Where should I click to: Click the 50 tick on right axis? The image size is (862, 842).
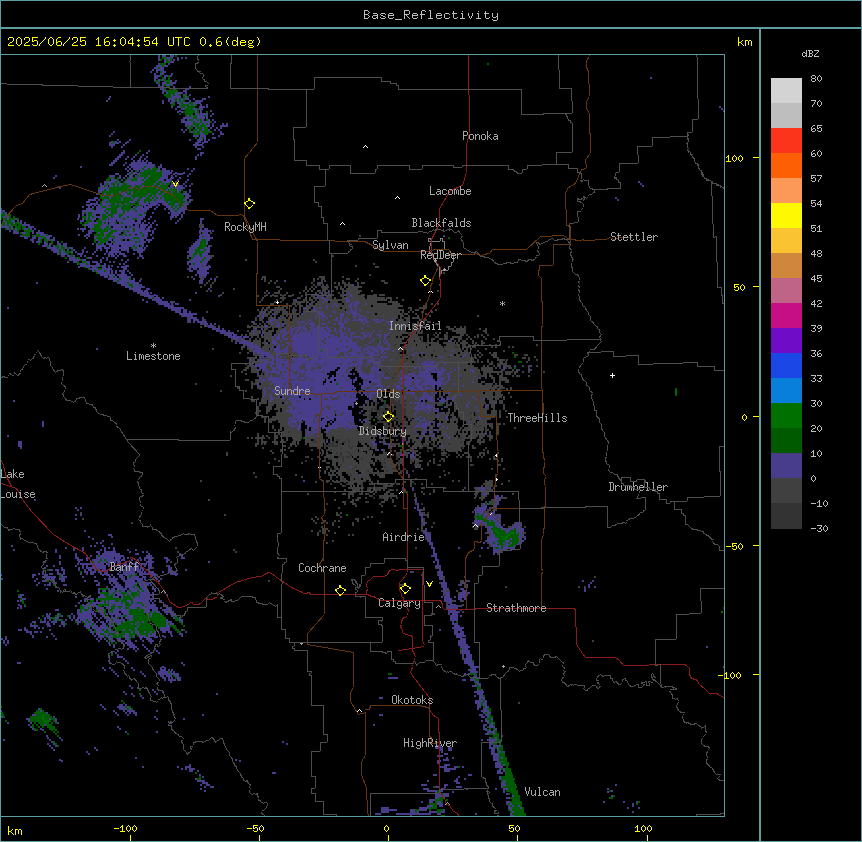coord(739,287)
